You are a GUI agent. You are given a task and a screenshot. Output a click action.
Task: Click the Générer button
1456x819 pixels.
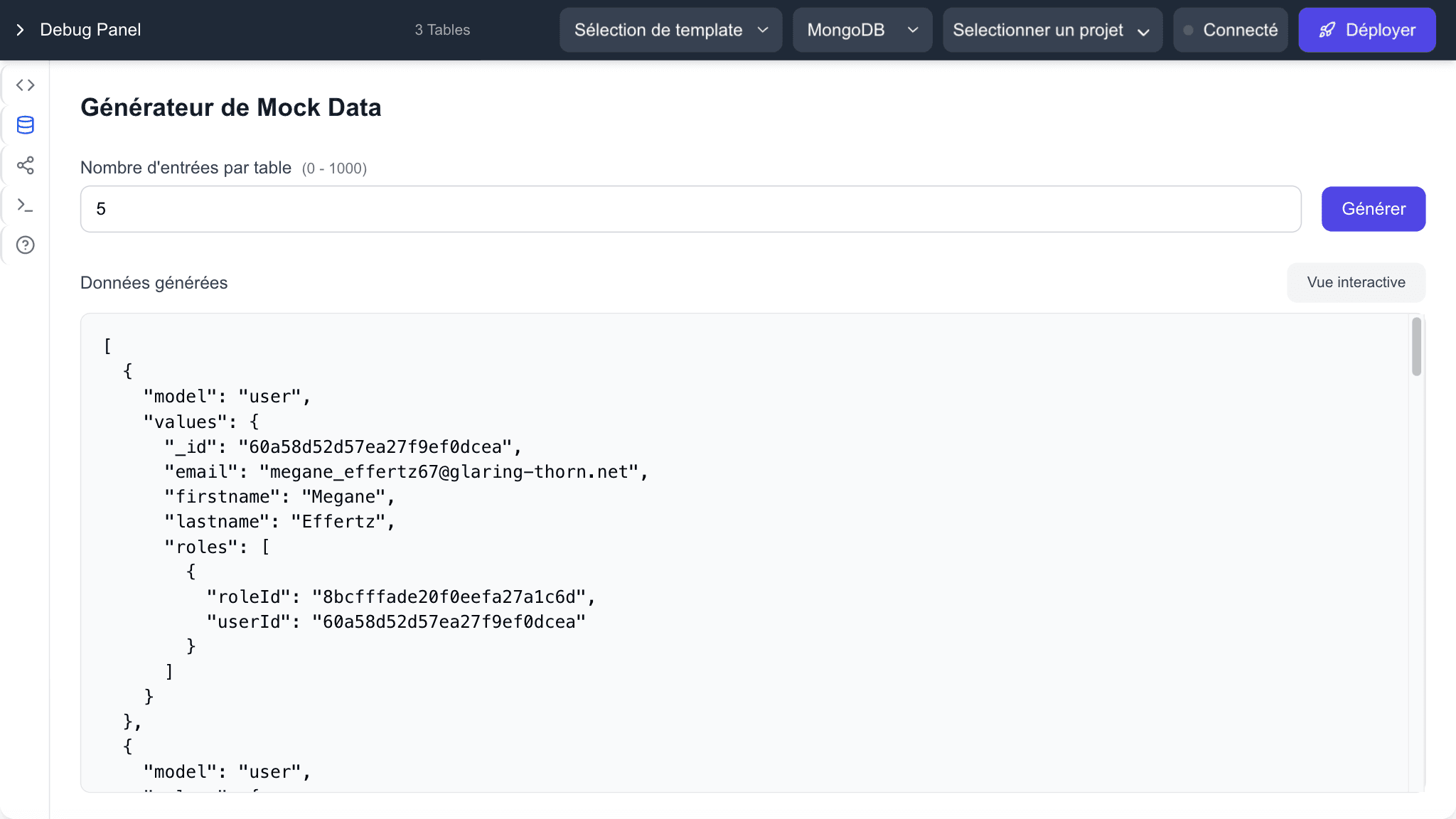click(x=1373, y=209)
